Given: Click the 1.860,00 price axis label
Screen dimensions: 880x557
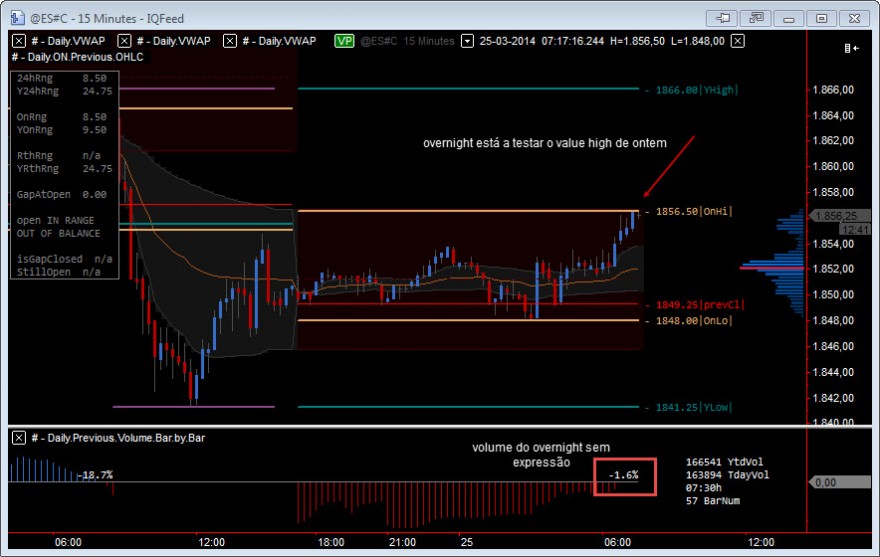Looking at the screenshot, I should pyautogui.click(x=833, y=166).
